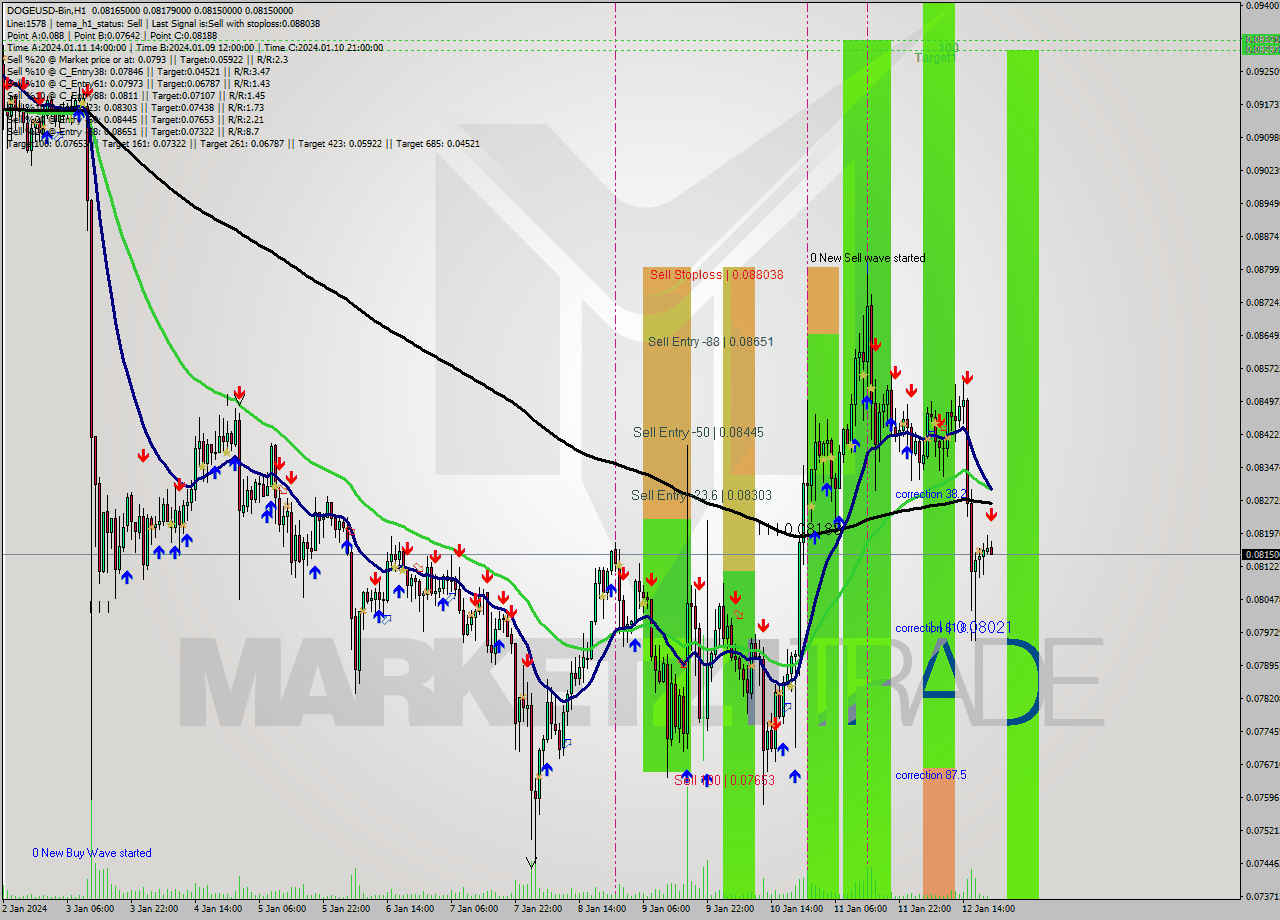
Task: Click the current price marker 0.08150
Action: 1260,554
